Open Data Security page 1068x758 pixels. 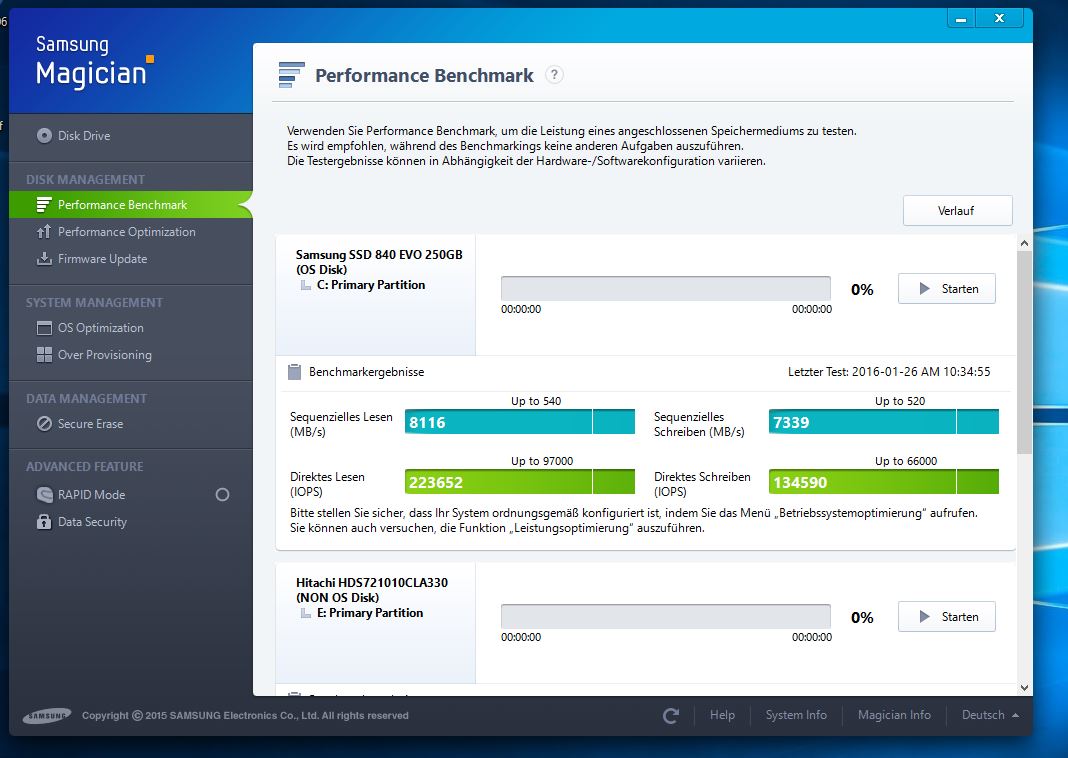click(92, 522)
